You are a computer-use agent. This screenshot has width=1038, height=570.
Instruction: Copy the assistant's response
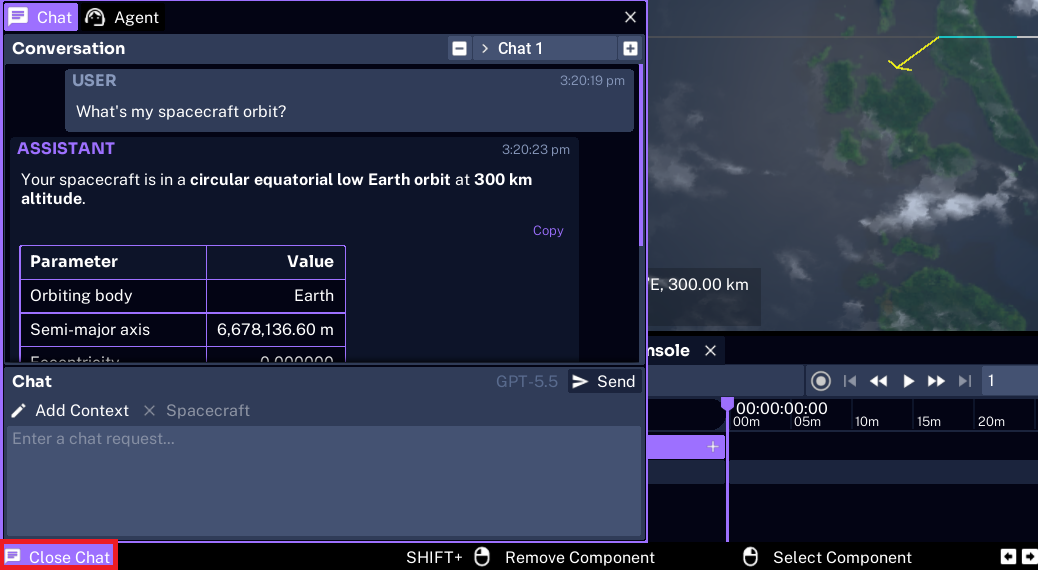pos(548,230)
